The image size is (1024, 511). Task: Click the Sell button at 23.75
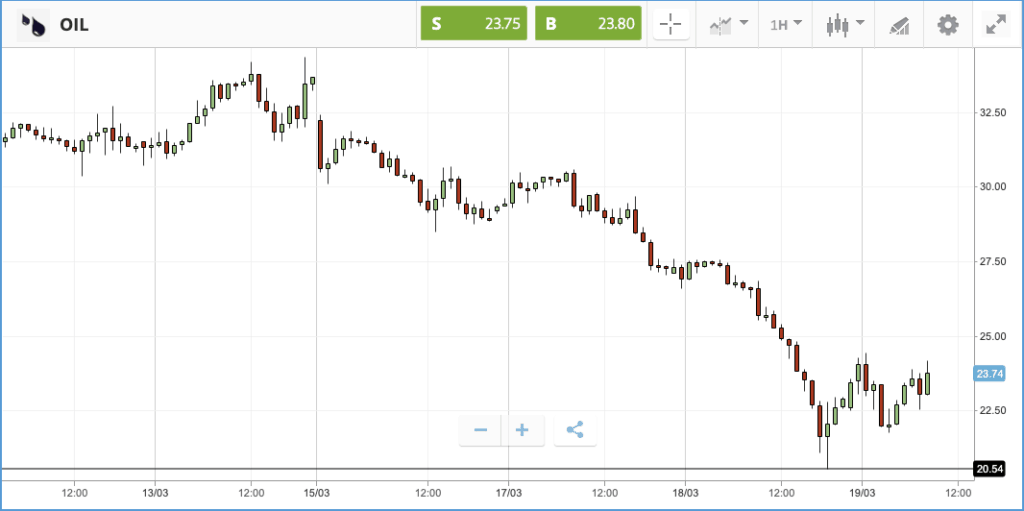click(473, 24)
